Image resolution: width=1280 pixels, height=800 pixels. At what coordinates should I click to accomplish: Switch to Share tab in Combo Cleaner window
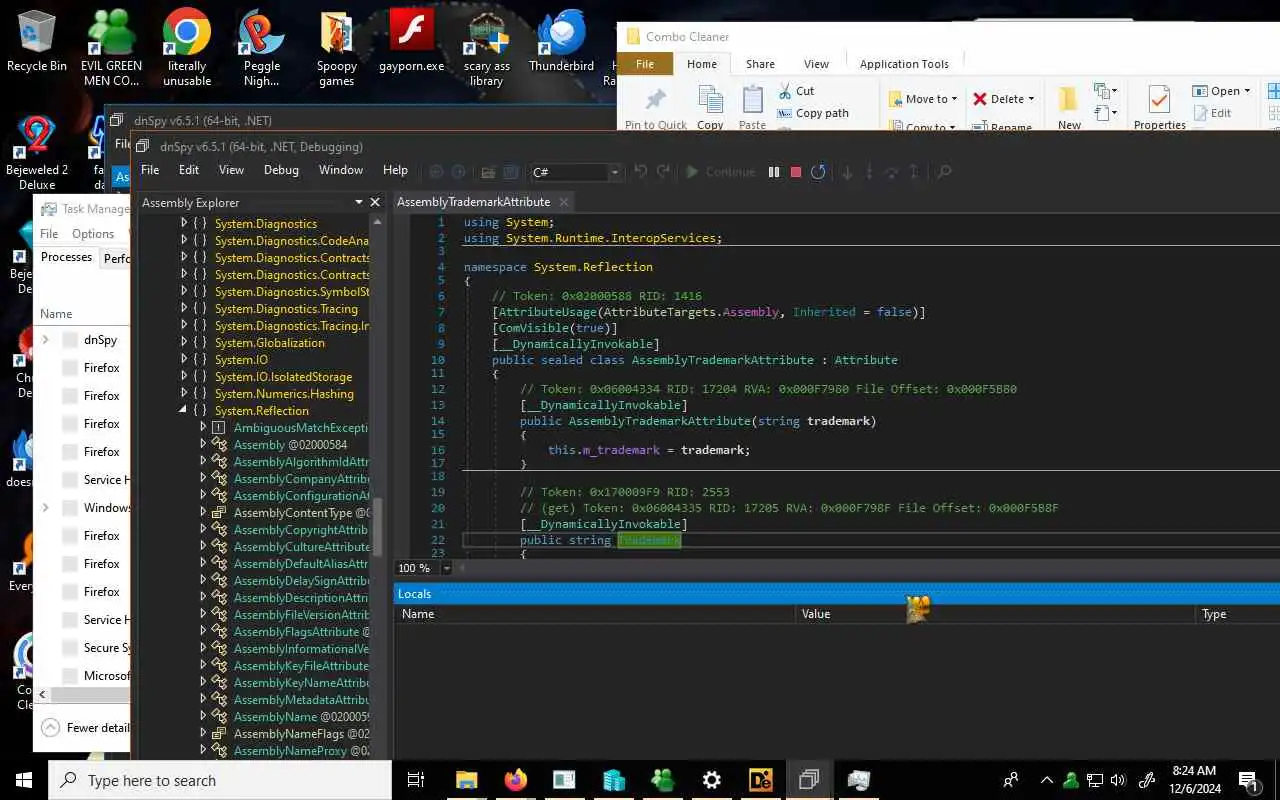760,63
